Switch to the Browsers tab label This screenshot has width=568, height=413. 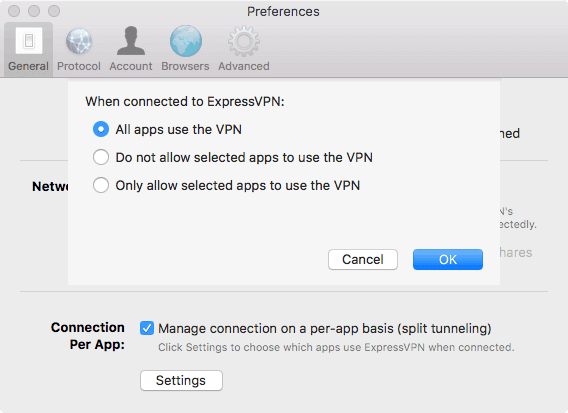(185, 66)
